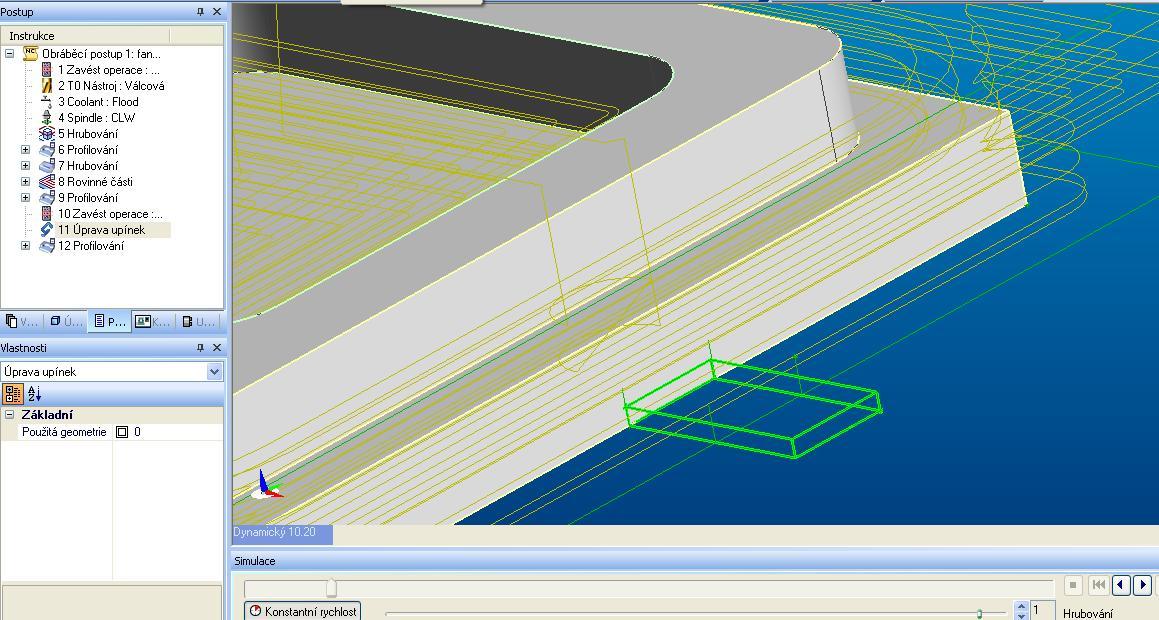The width and height of the screenshot is (1159, 620).
Task: Collapse the Základní property group
Action: coord(10,415)
